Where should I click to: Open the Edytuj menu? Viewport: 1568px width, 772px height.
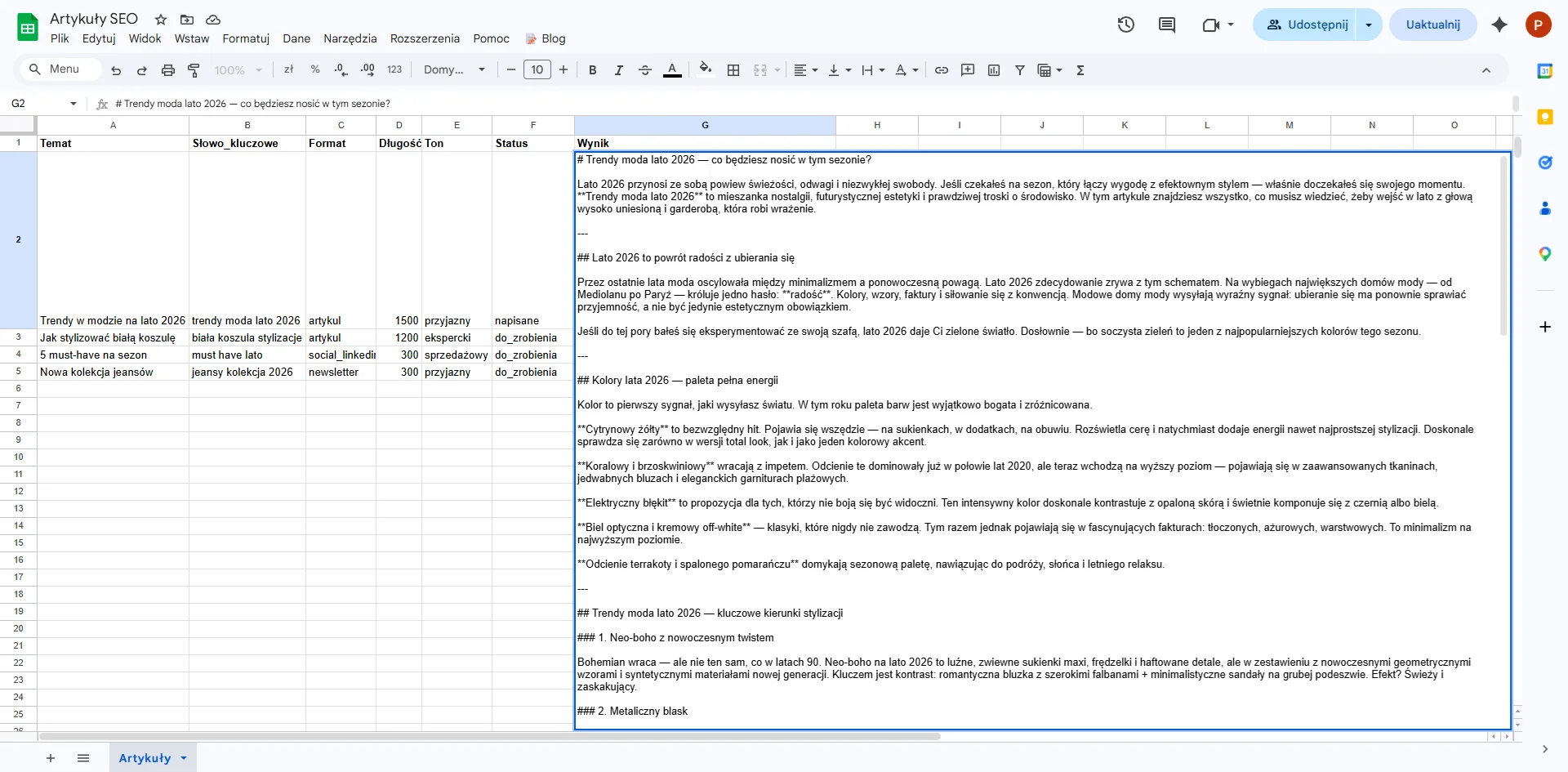(99, 38)
